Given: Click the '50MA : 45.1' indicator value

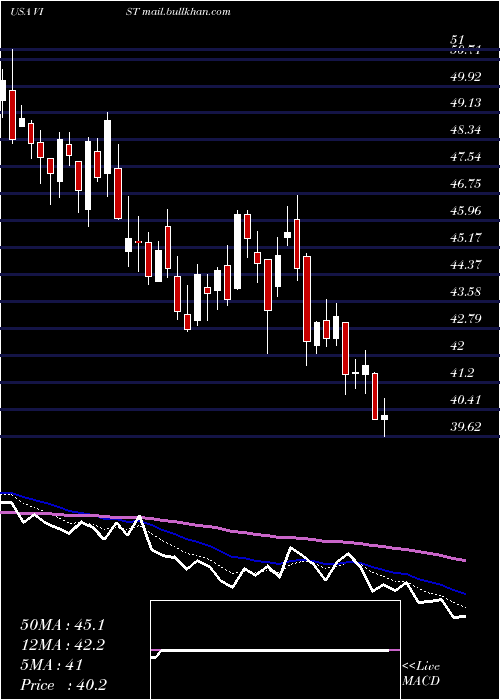Looking at the screenshot, I should point(62,625).
